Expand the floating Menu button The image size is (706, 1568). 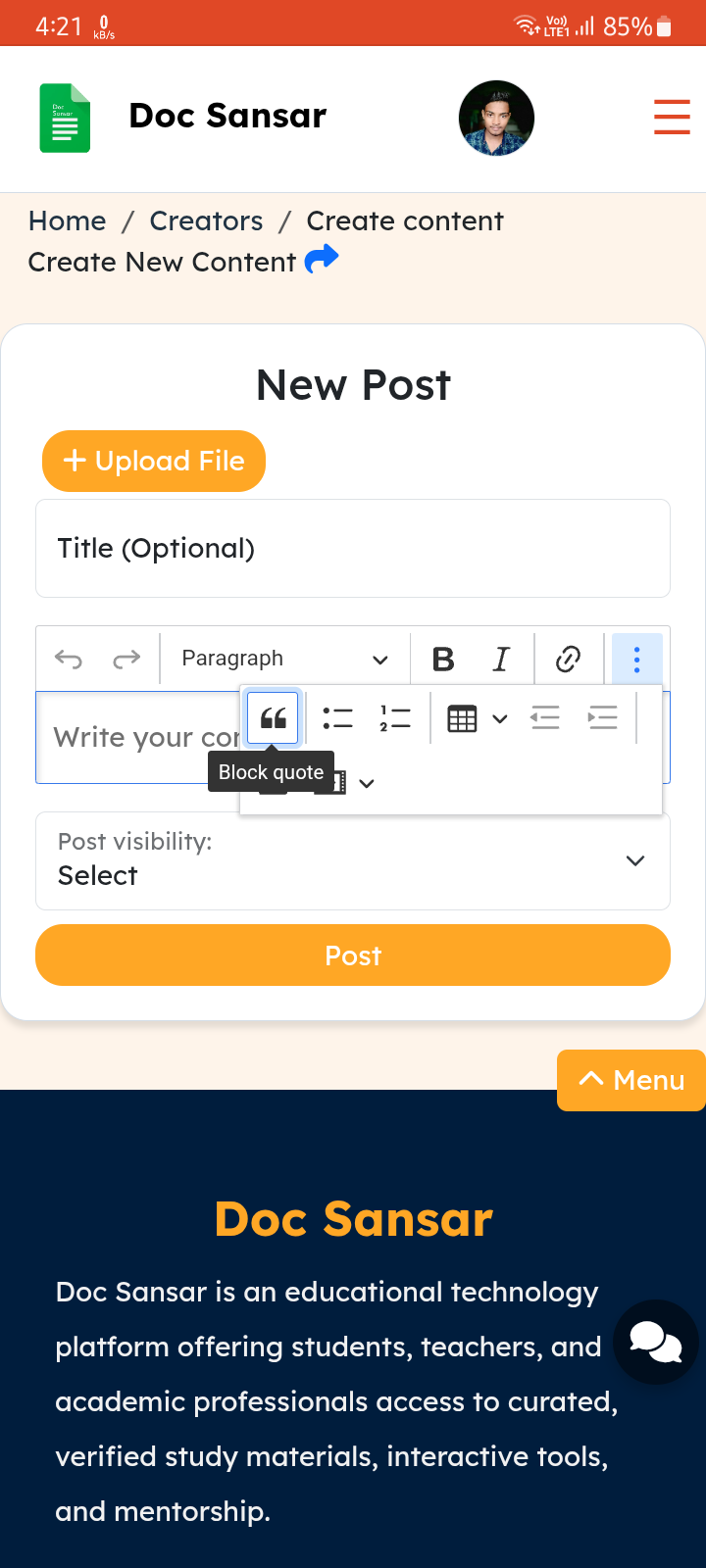(x=631, y=1080)
